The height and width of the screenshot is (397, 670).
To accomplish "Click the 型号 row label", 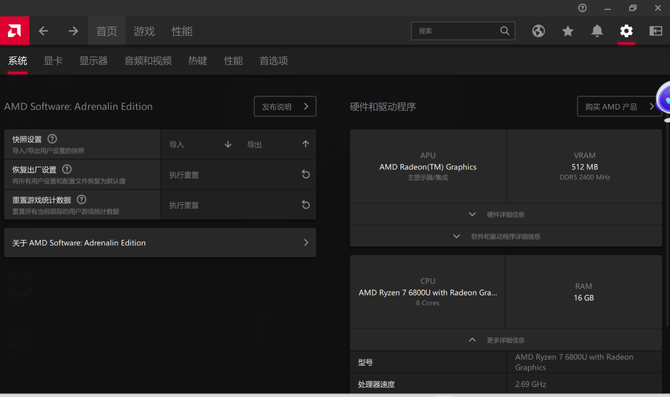I will tap(366, 362).
